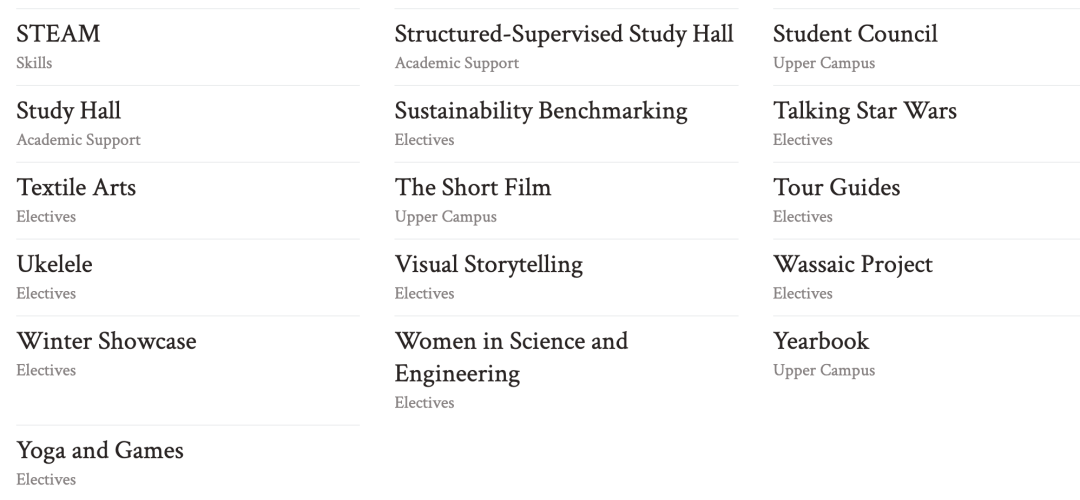The width and height of the screenshot is (1080, 500).
Task: Click Academic Support label under Study Hall
Action: pyautogui.click(x=79, y=140)
